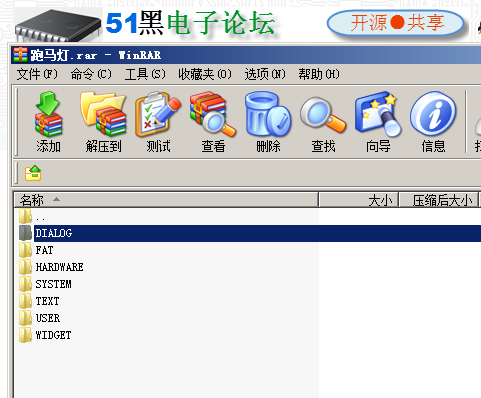Select the parent '..' folder entry

coord(32,216)
